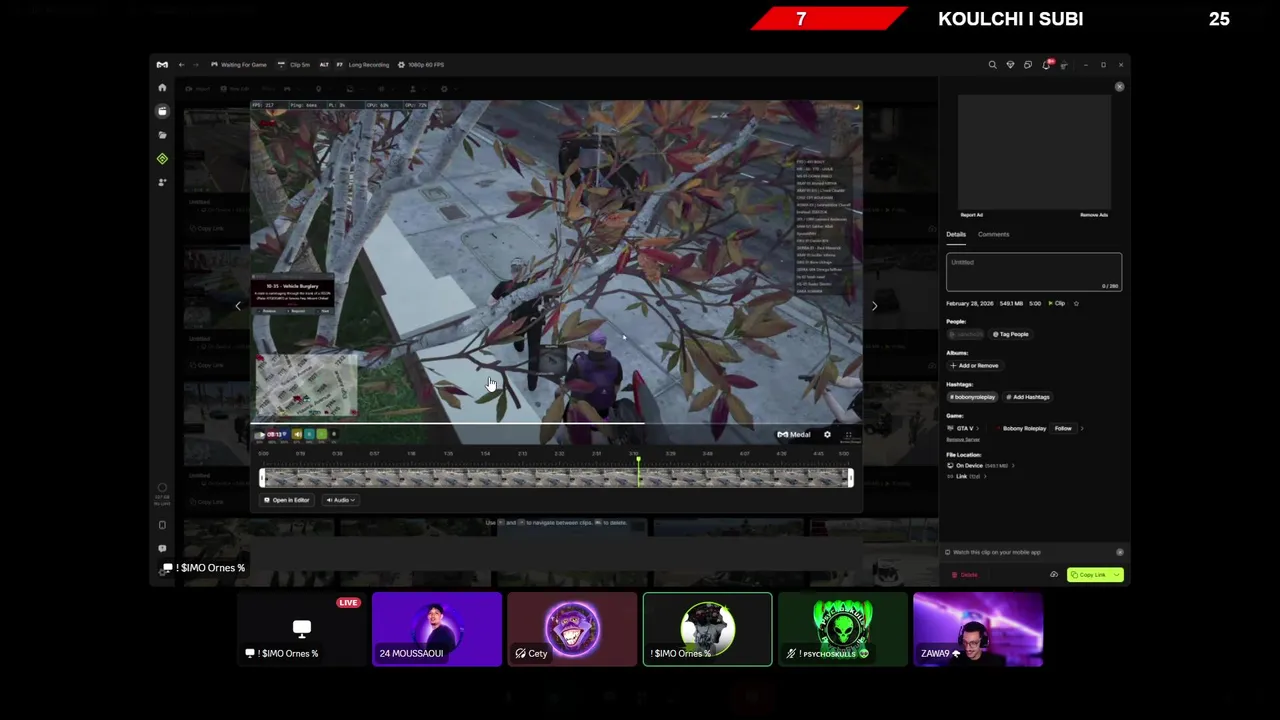The height and width of the screenshot is (720, 1280).
Task: Switch to the Details tab
Action: point(956,234)
